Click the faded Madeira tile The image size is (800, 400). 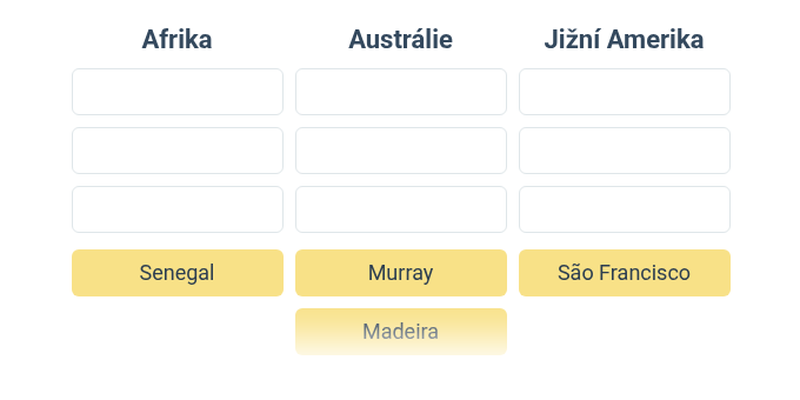401,332
